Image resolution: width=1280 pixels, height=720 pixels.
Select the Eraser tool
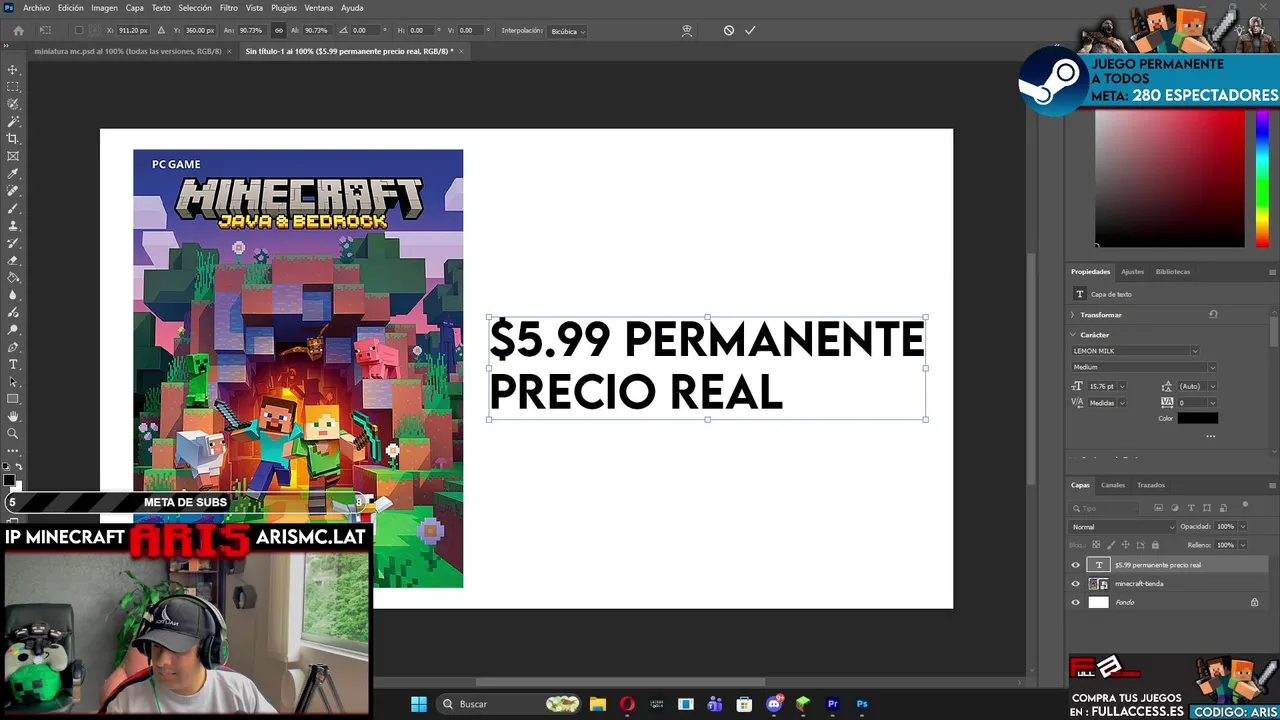[x=13, y=260]
